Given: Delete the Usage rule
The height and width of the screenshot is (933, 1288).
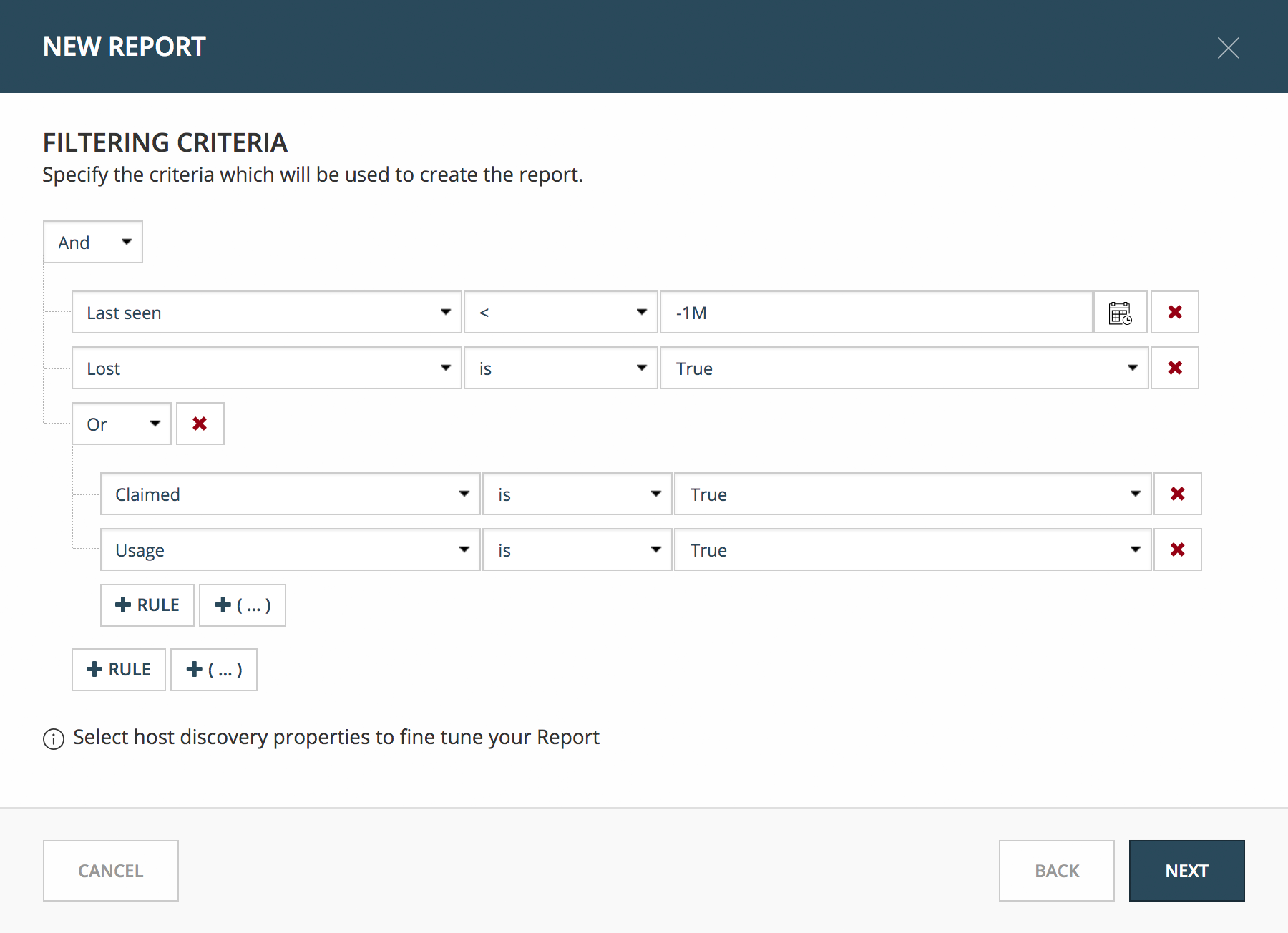Looking at the screenshot, I should pyautogui.click(x=1178, y=550).
